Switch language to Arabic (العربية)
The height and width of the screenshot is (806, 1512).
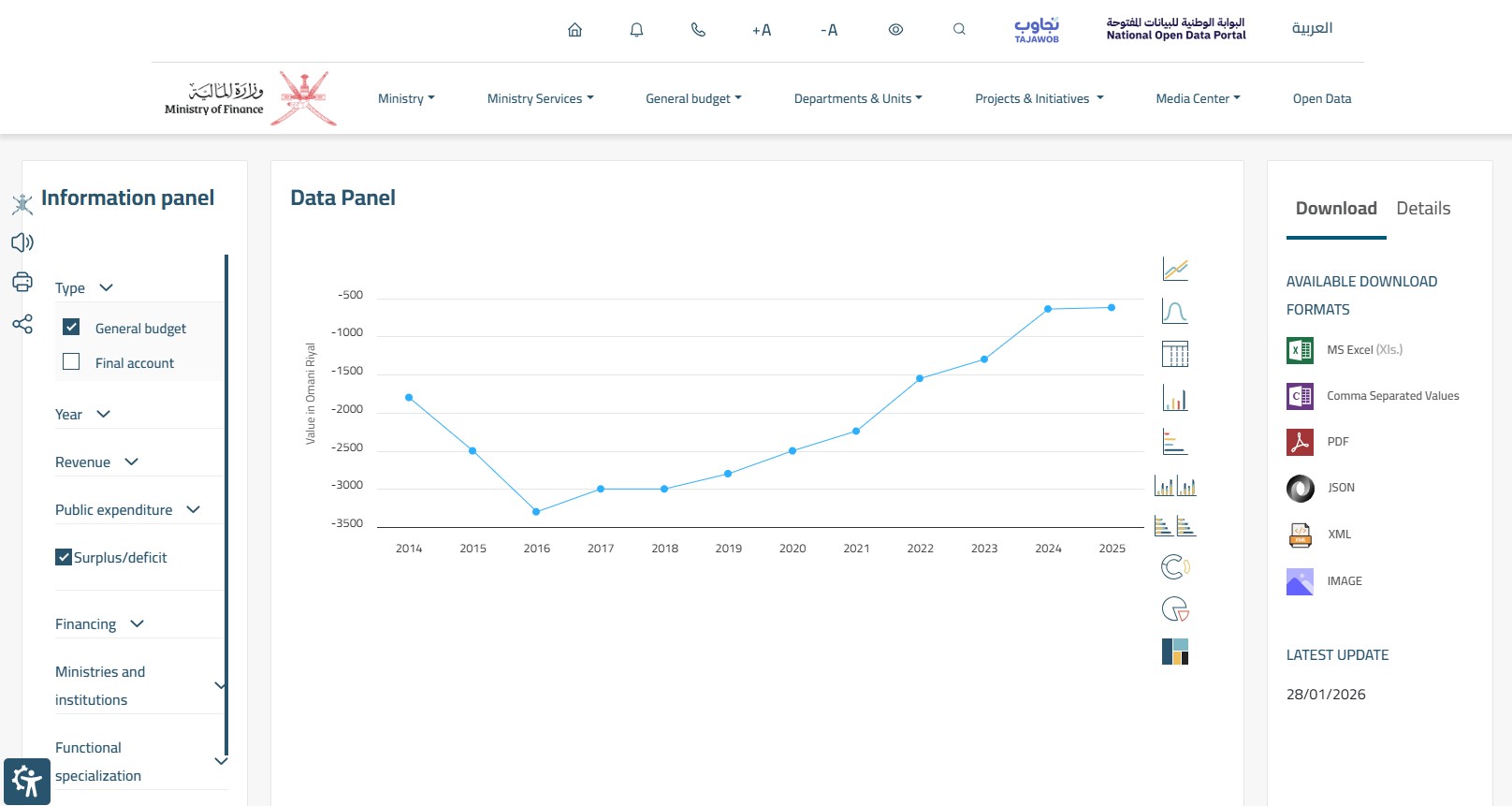pos(1312,28)
